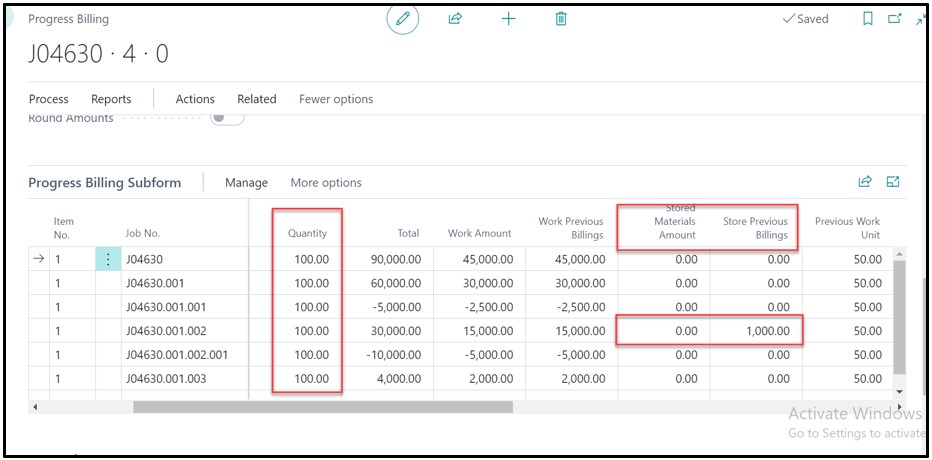Open the Process menu

point(48,99)
